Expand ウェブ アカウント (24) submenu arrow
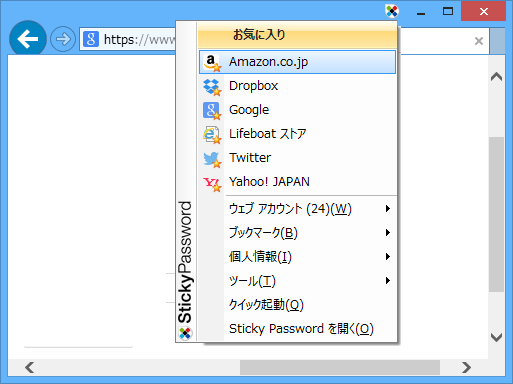This screenshot has height=384, width=513. point(388,209)
